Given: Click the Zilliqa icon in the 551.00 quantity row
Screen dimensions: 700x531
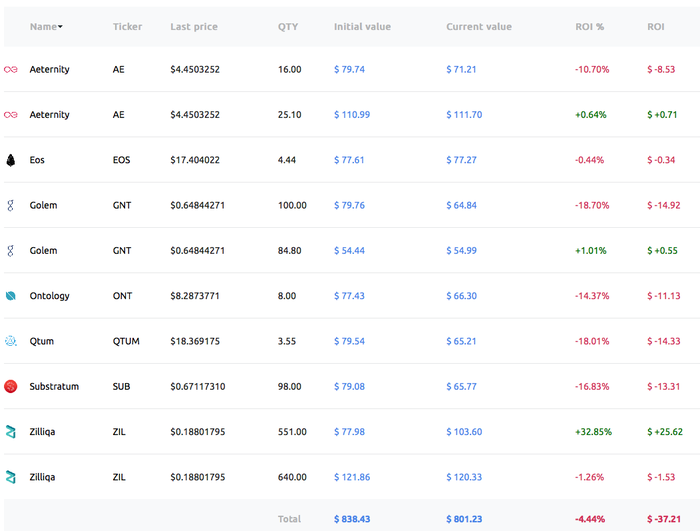Looking at the screenshot, I should click(x=11, y=432).
